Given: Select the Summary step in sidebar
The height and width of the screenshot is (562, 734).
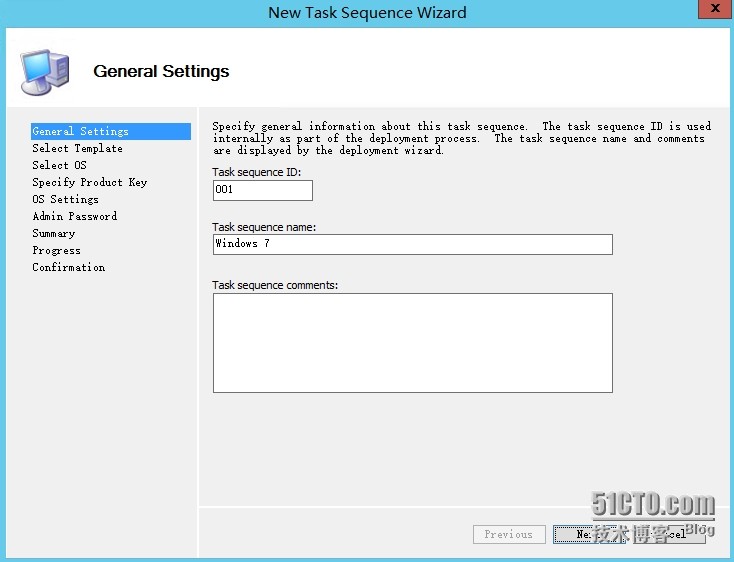Looking at the screenshot, I should pyautogui.click(x=53, y=233).
